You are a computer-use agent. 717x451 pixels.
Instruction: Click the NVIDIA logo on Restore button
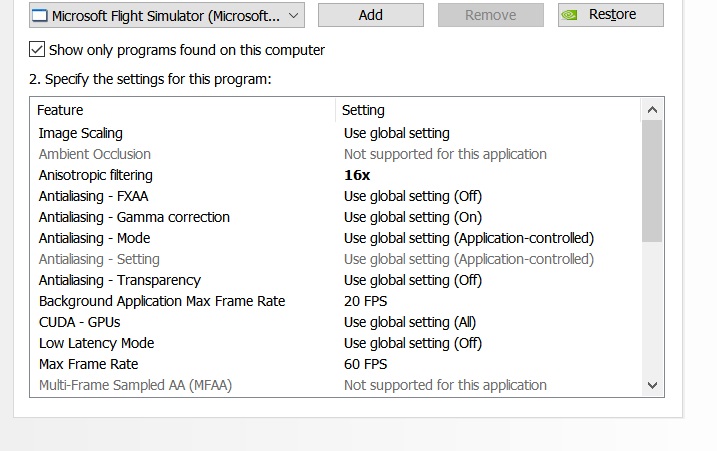point(569,15)
